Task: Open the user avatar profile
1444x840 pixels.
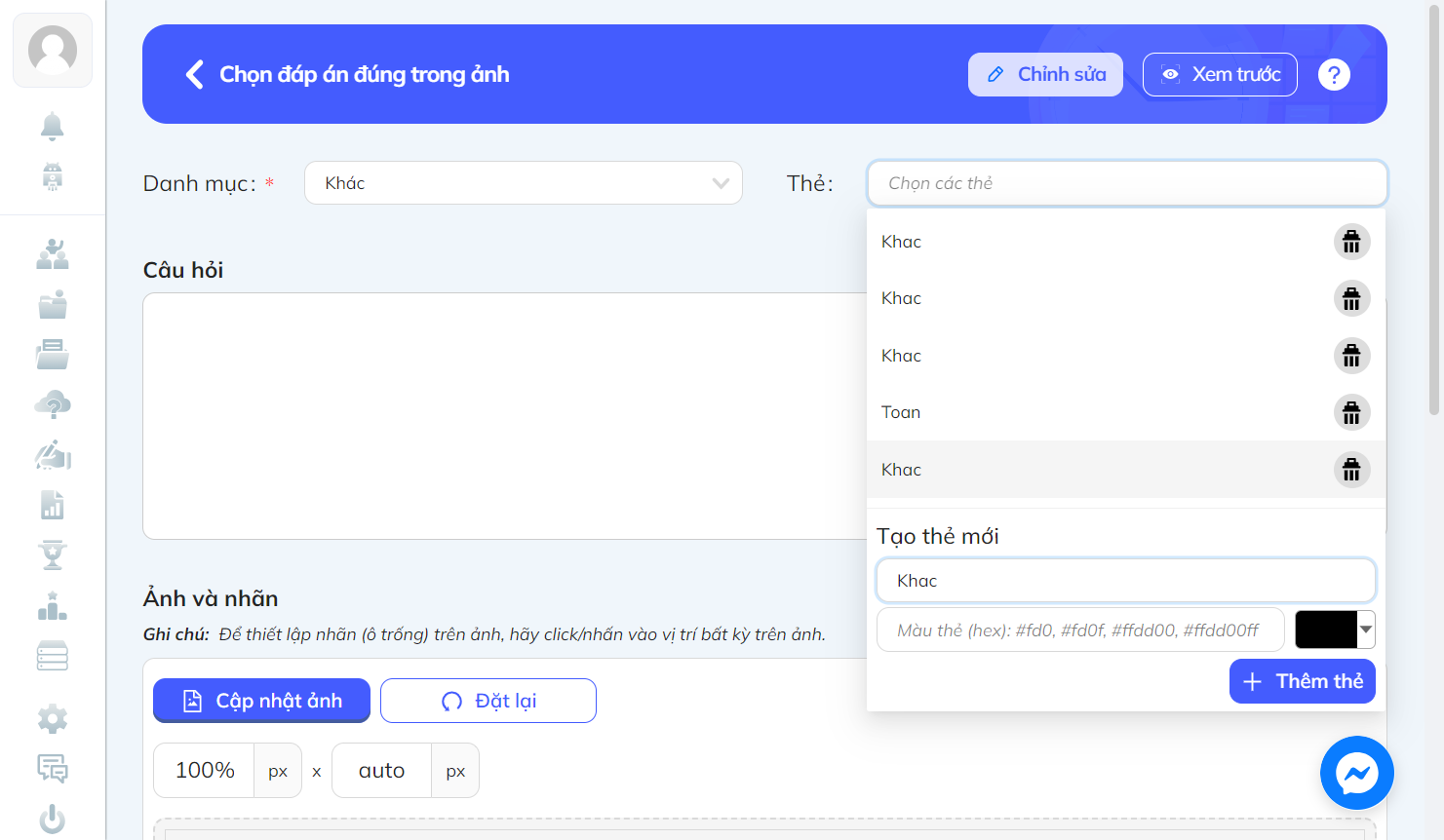Action: click(x=53, y=51)
